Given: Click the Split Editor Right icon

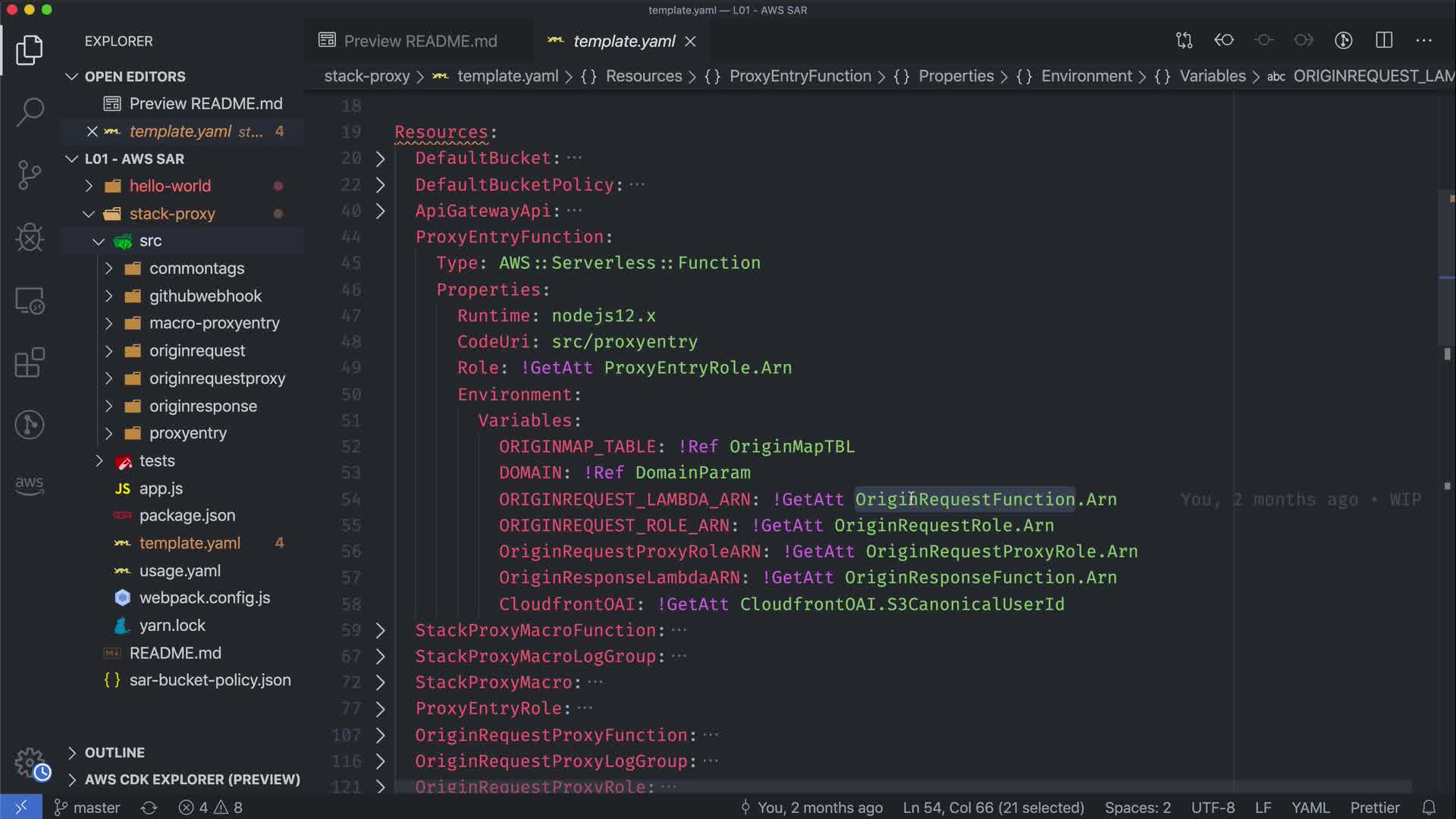Looking at the screenshot, I should [x=1384, y=40].
